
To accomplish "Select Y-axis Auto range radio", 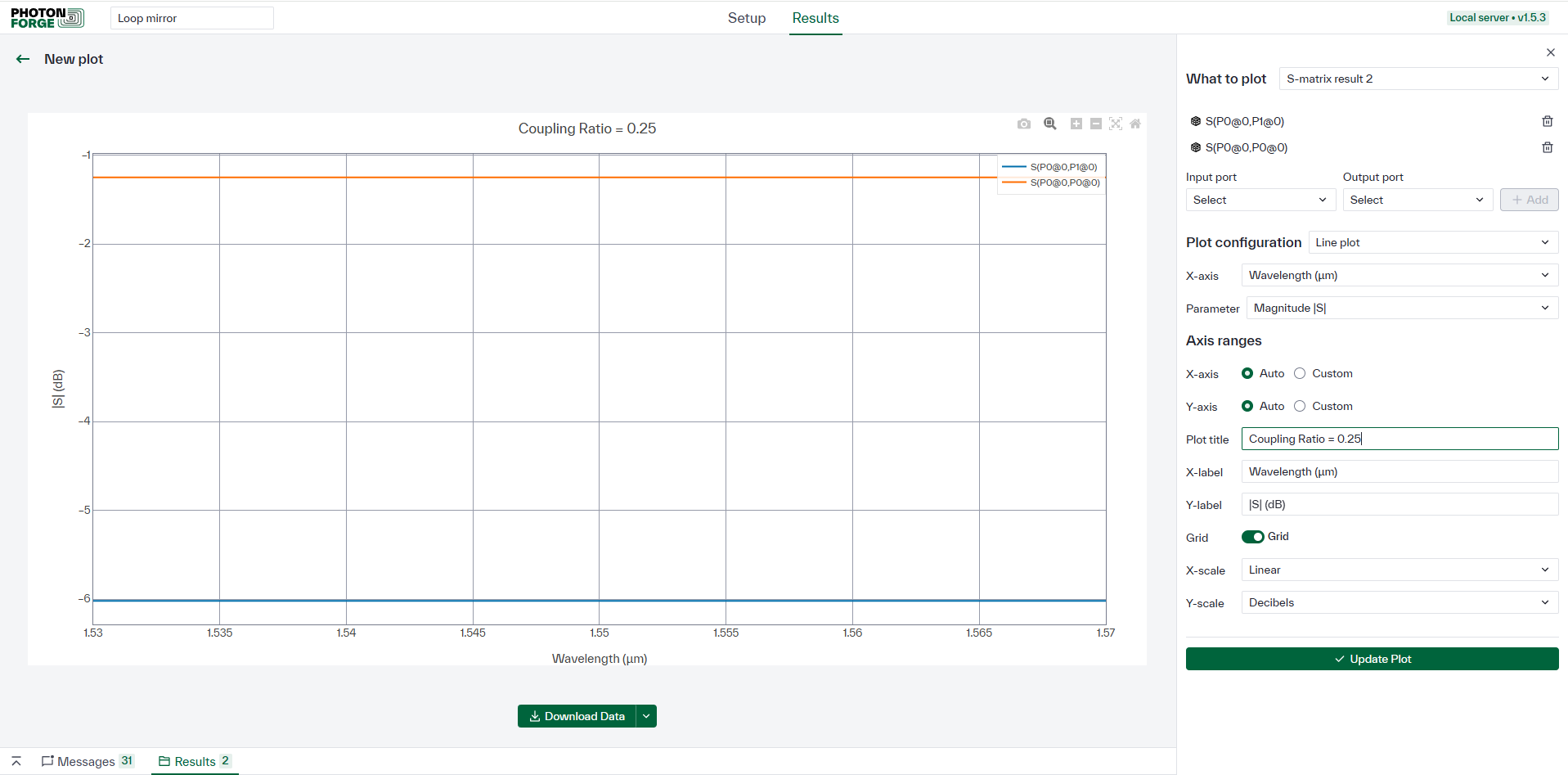I will [x=1247, y=406].
